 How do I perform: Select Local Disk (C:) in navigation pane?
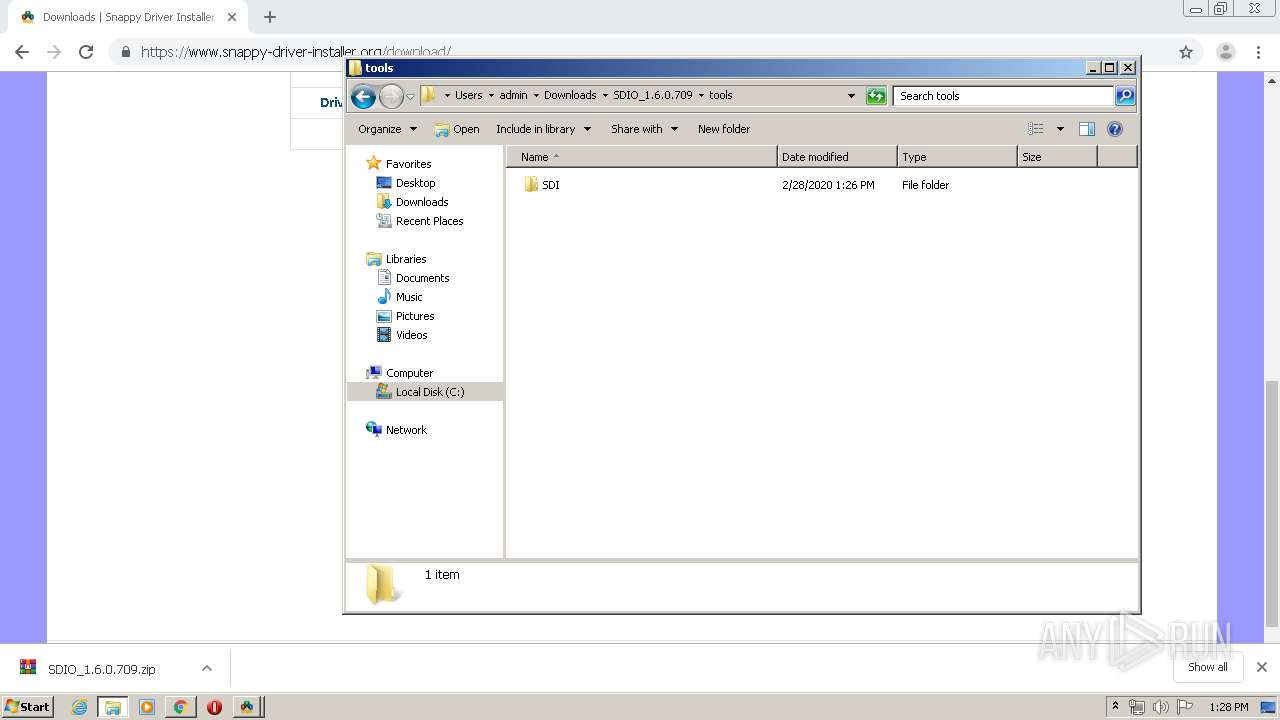424,392
